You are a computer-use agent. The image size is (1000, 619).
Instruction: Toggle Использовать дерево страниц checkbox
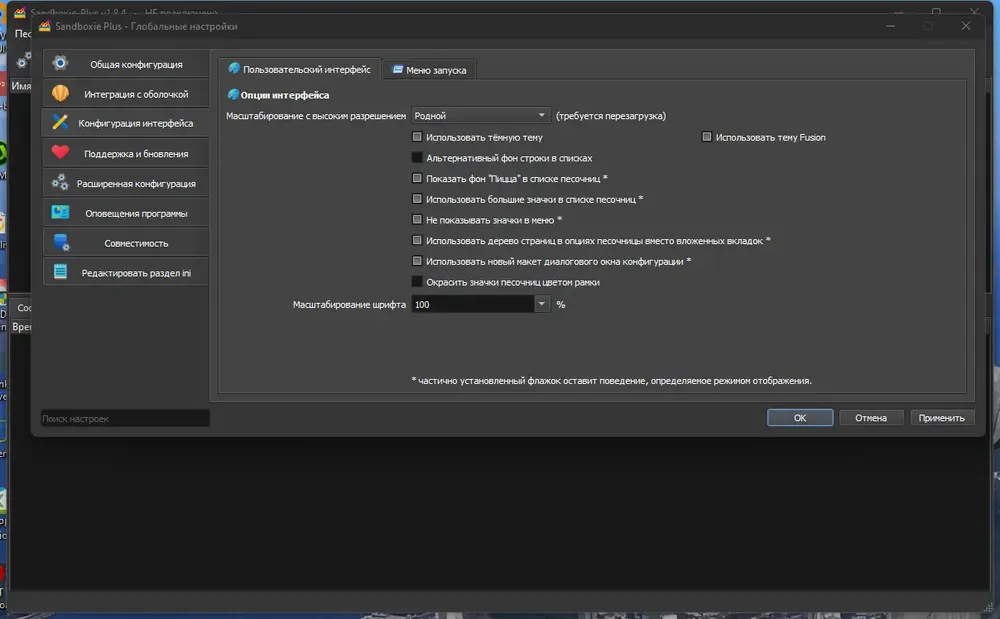pyautogui.click(x=417, y=240)
